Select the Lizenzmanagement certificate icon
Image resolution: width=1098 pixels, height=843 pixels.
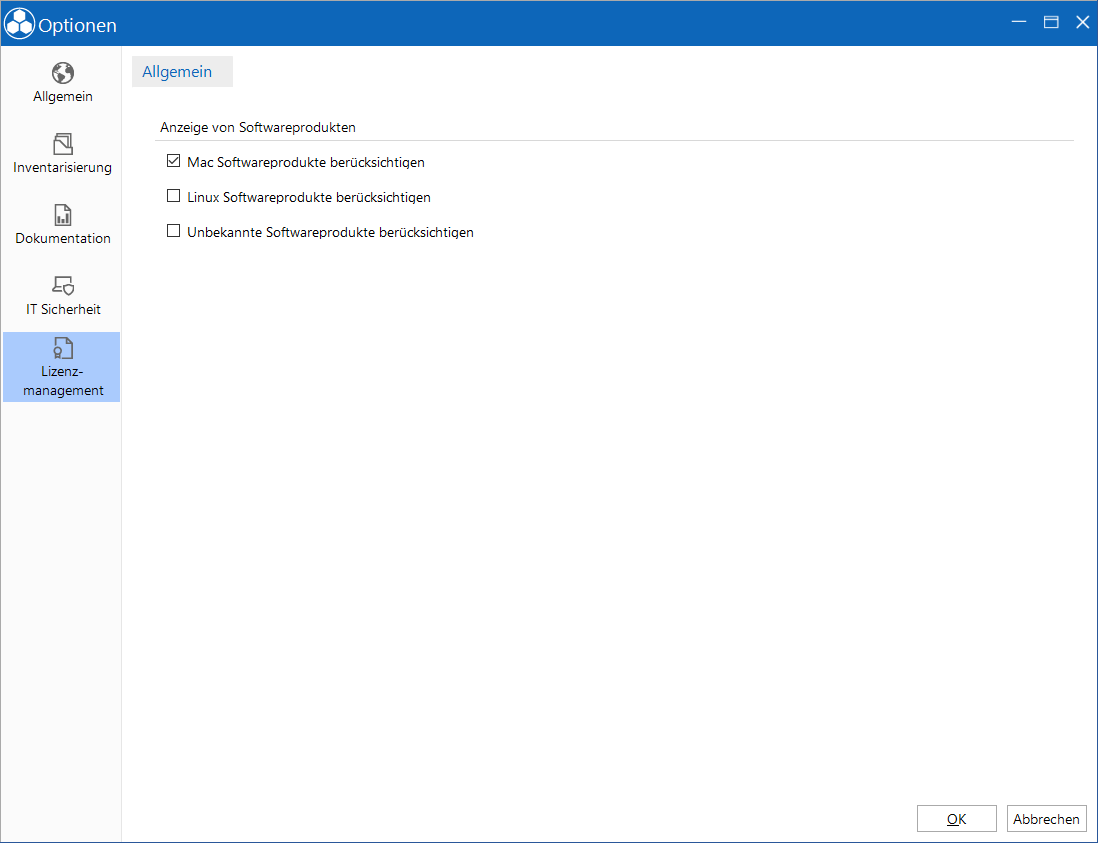[x=62, y=348]
